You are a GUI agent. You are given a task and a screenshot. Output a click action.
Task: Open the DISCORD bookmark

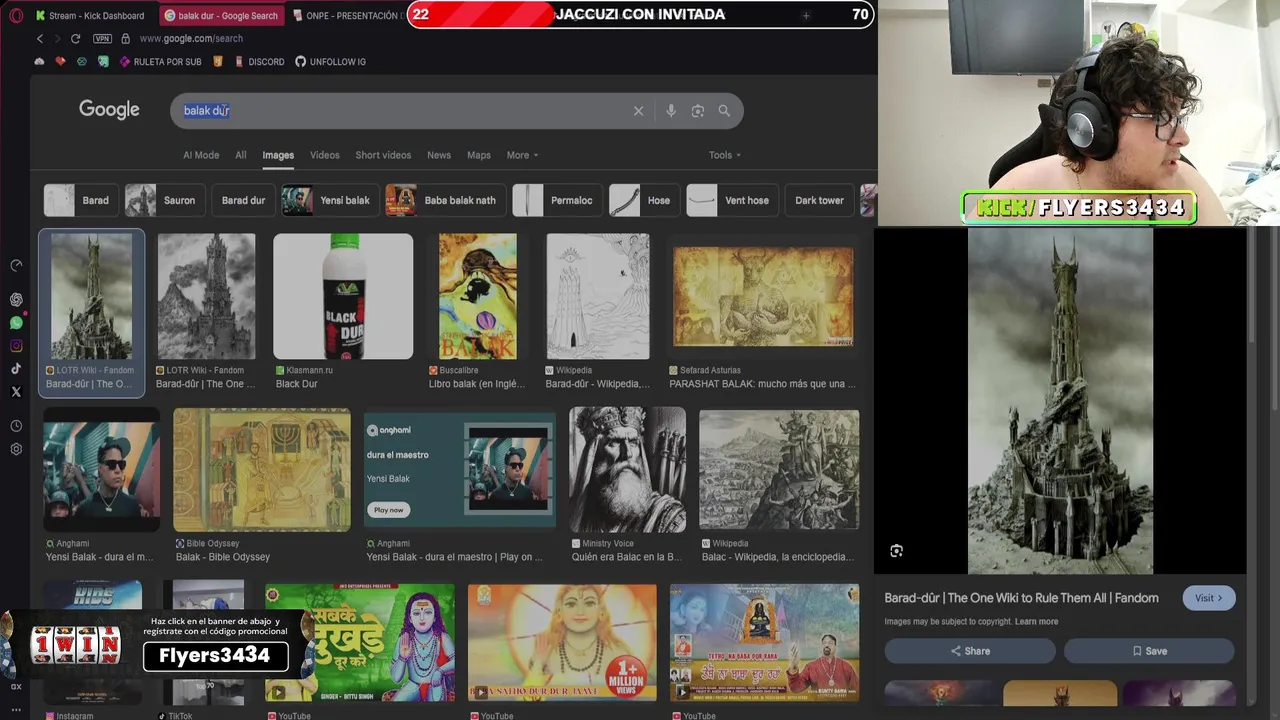259,62
